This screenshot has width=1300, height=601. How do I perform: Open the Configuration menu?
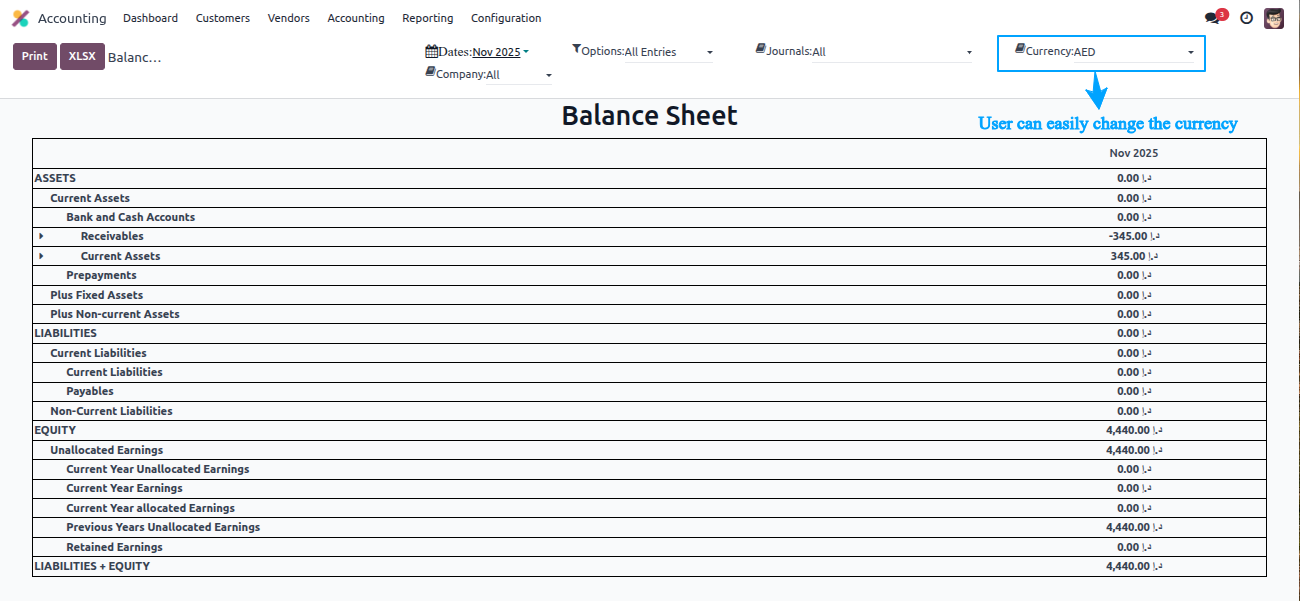pos(506,18)
